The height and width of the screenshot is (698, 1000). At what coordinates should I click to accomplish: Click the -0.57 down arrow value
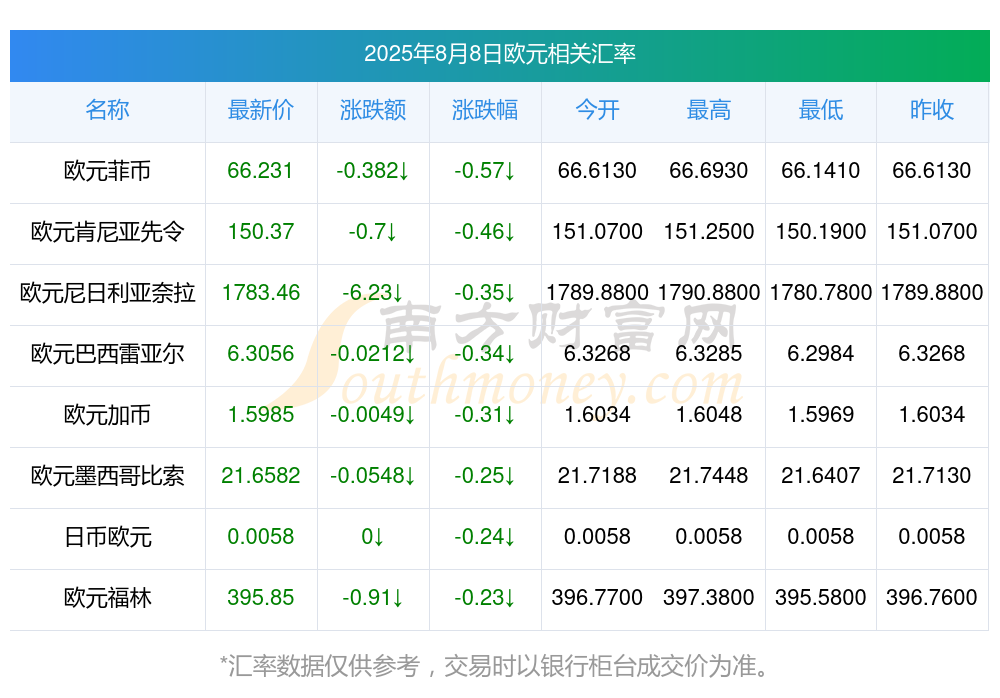485,170
